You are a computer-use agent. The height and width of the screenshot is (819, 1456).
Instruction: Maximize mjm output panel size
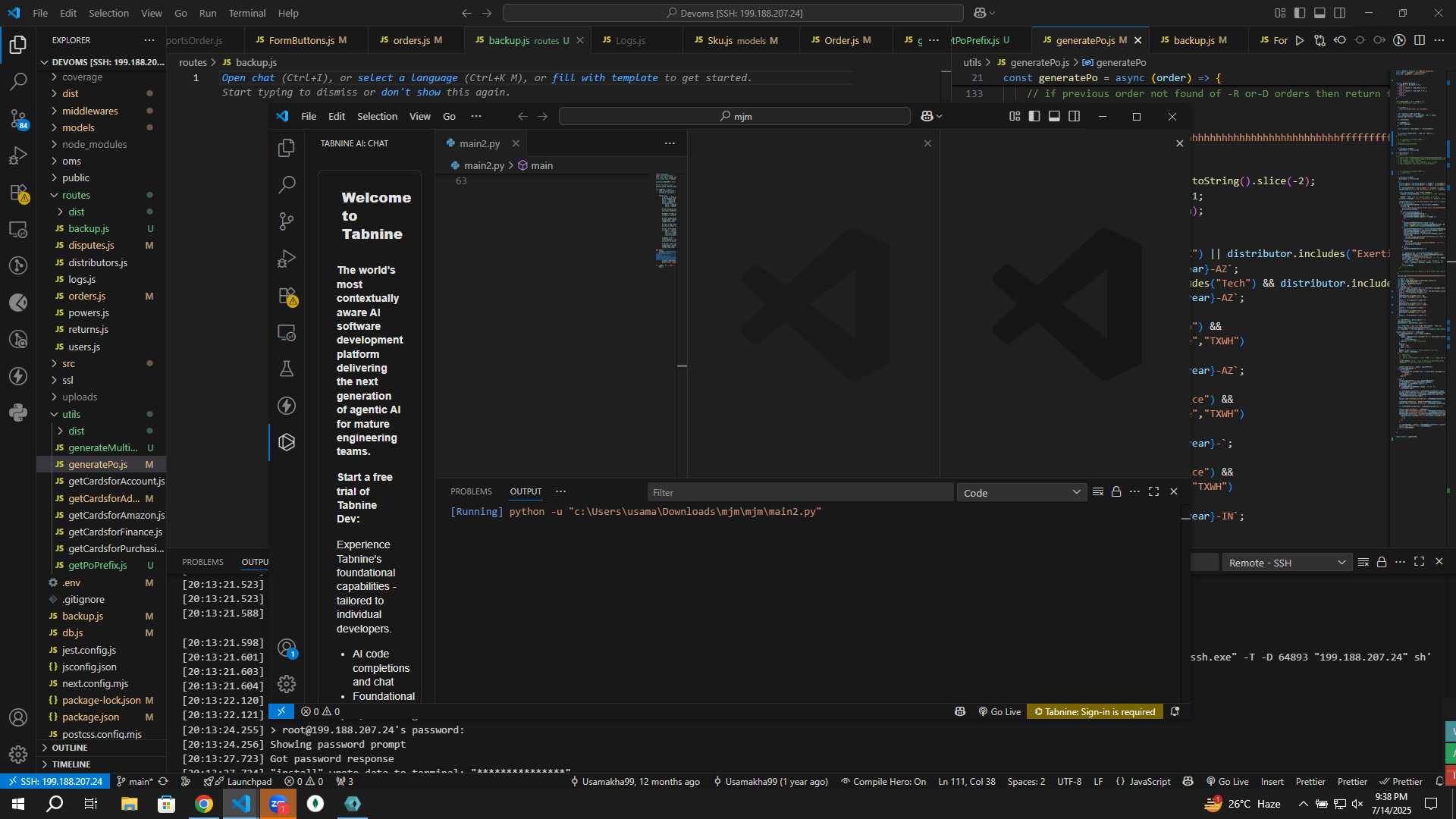pos(1153,492)
